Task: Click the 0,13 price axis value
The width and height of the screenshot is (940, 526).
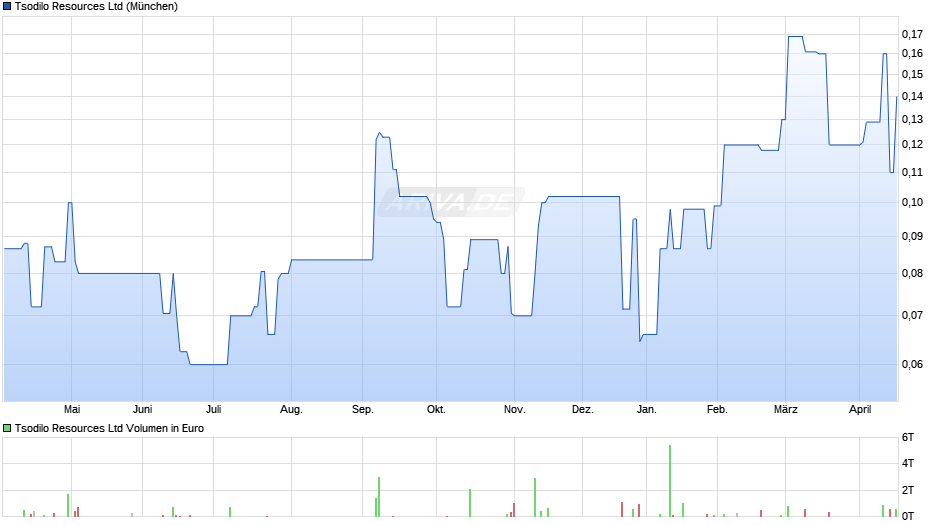Action: click(x=912, y=119)
